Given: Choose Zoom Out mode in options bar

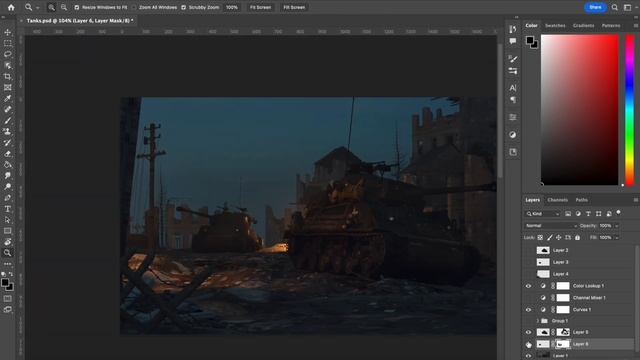Looking at the screenshot, I should point(64,7).
